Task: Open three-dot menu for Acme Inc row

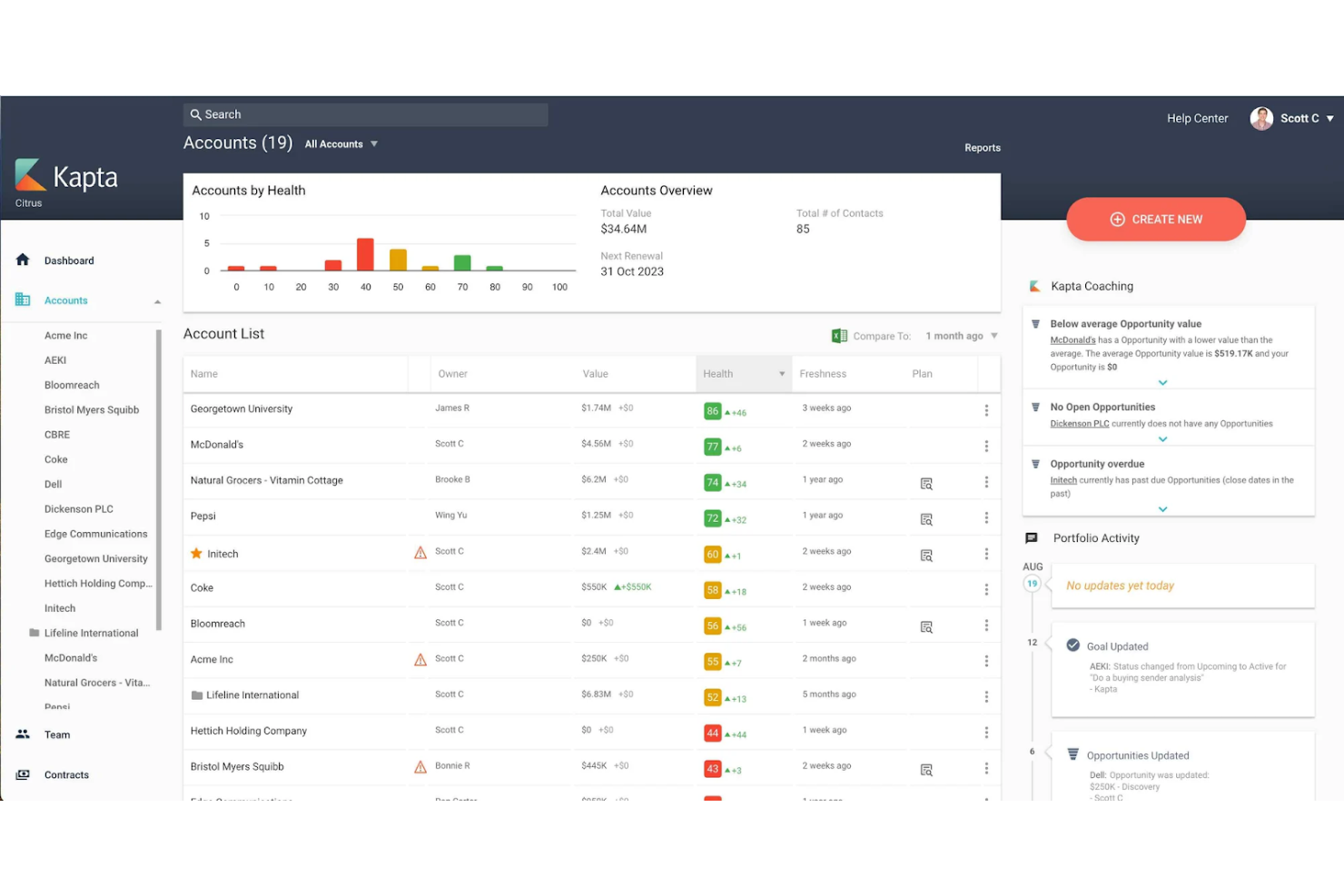Action: [x=986, y=661]
